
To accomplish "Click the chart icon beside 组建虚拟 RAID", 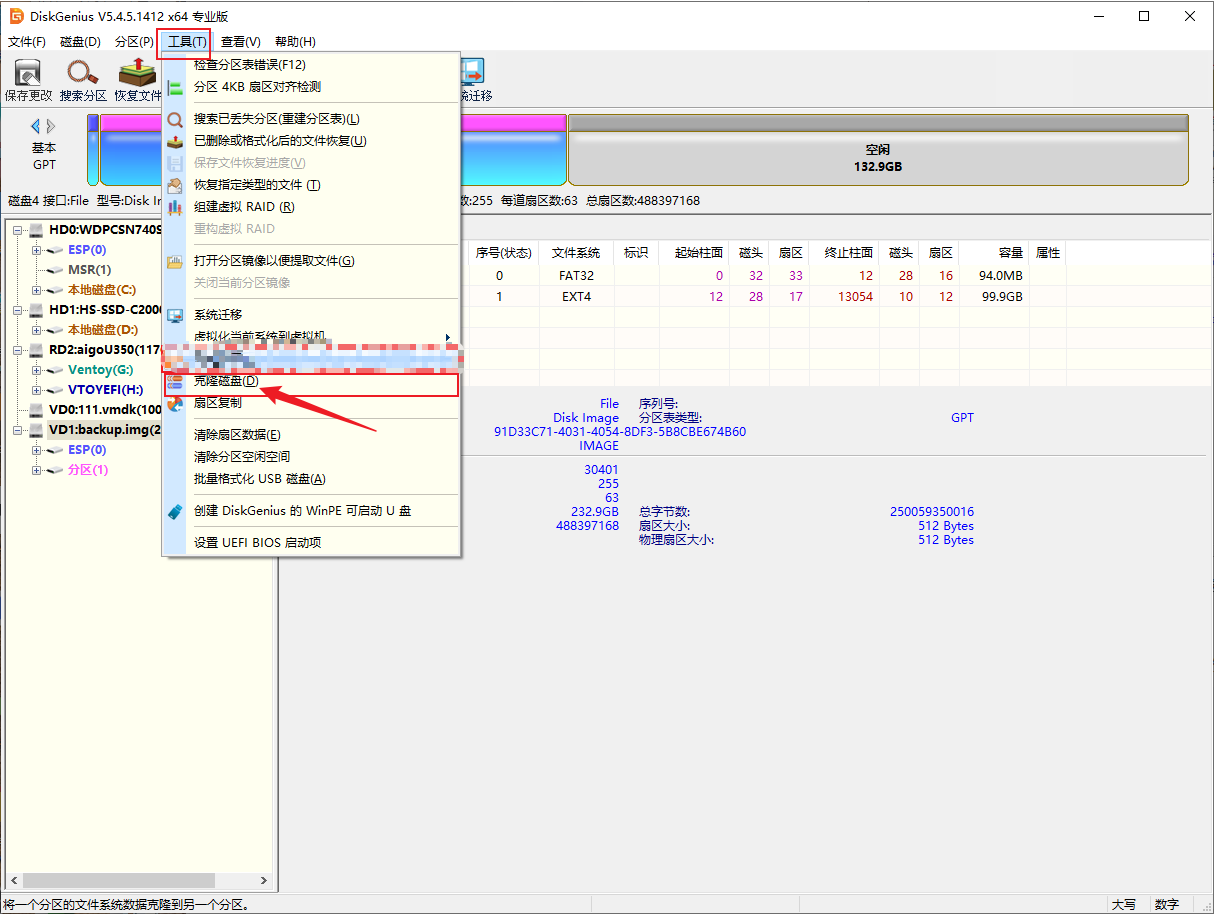I will click(175, 207).
